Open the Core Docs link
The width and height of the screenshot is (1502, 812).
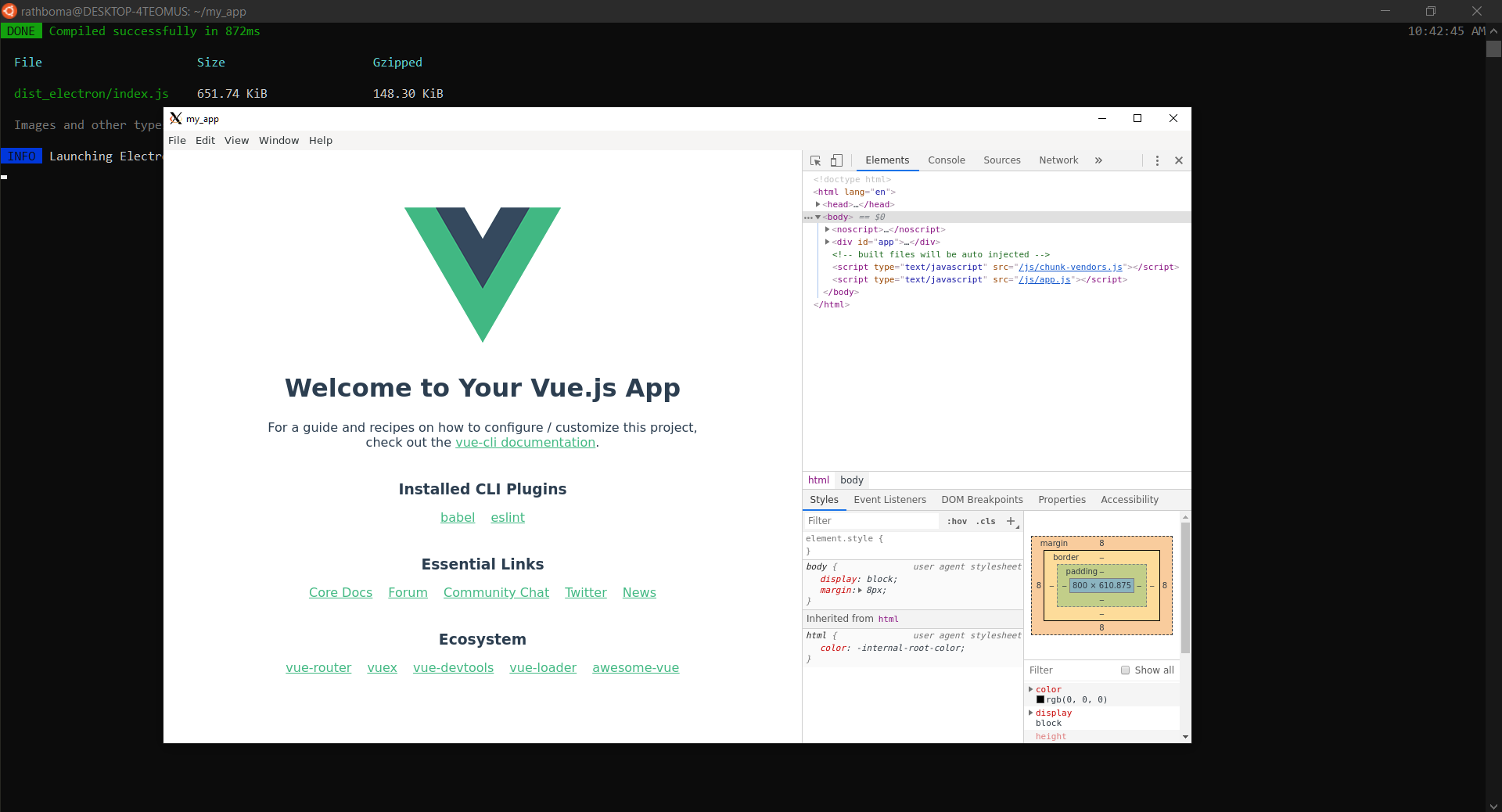[340, 593]
